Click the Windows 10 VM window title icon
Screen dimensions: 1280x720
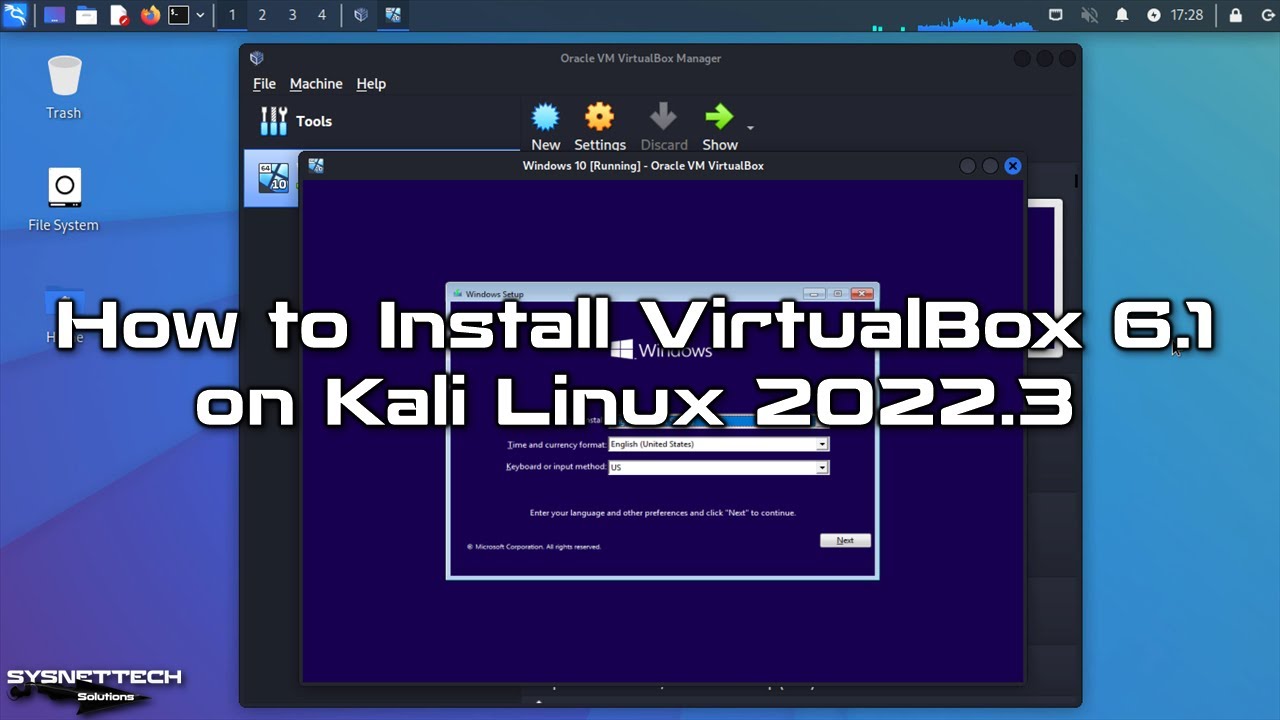316,166
